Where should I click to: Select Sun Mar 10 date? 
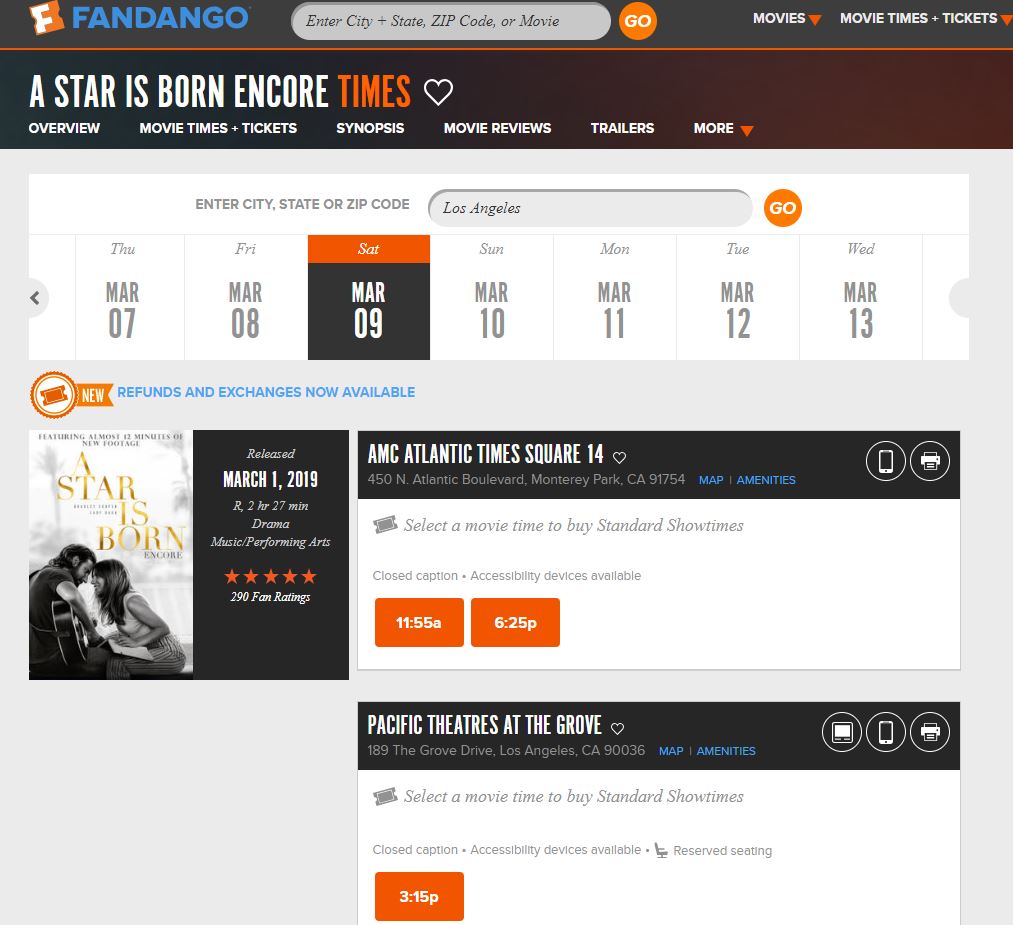pos(492,297)
